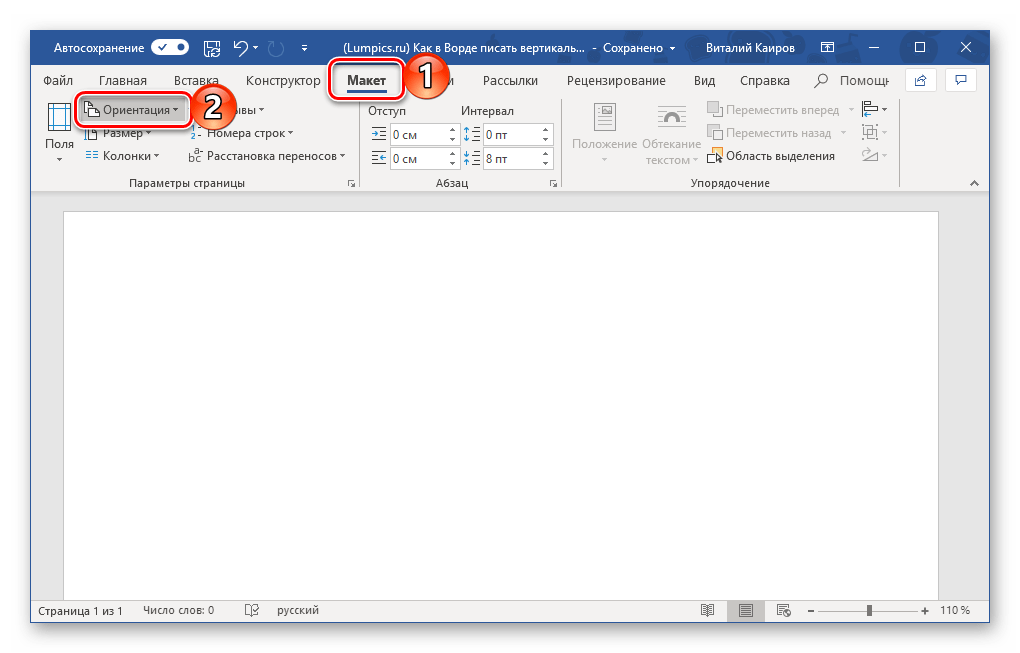Click the Save icon in title bar
This screenshot has width=1020, height=653.
[212, 47]
